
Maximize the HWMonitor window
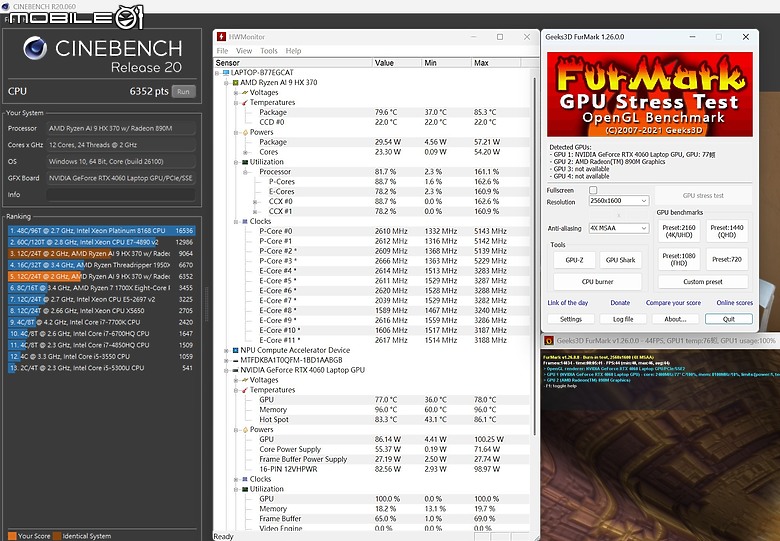pos(500,37)
